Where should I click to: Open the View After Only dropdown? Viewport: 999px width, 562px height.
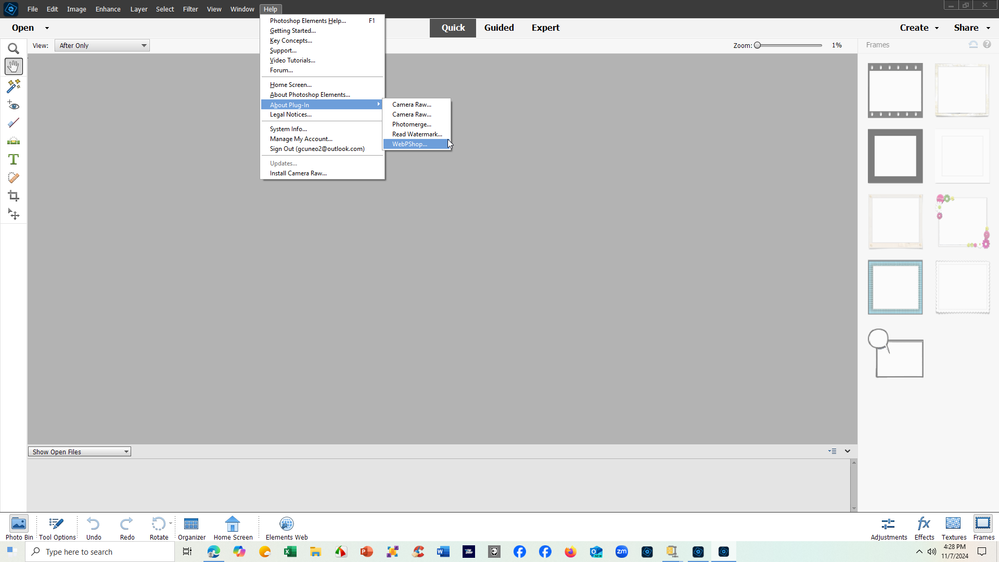tap(102, 45)
